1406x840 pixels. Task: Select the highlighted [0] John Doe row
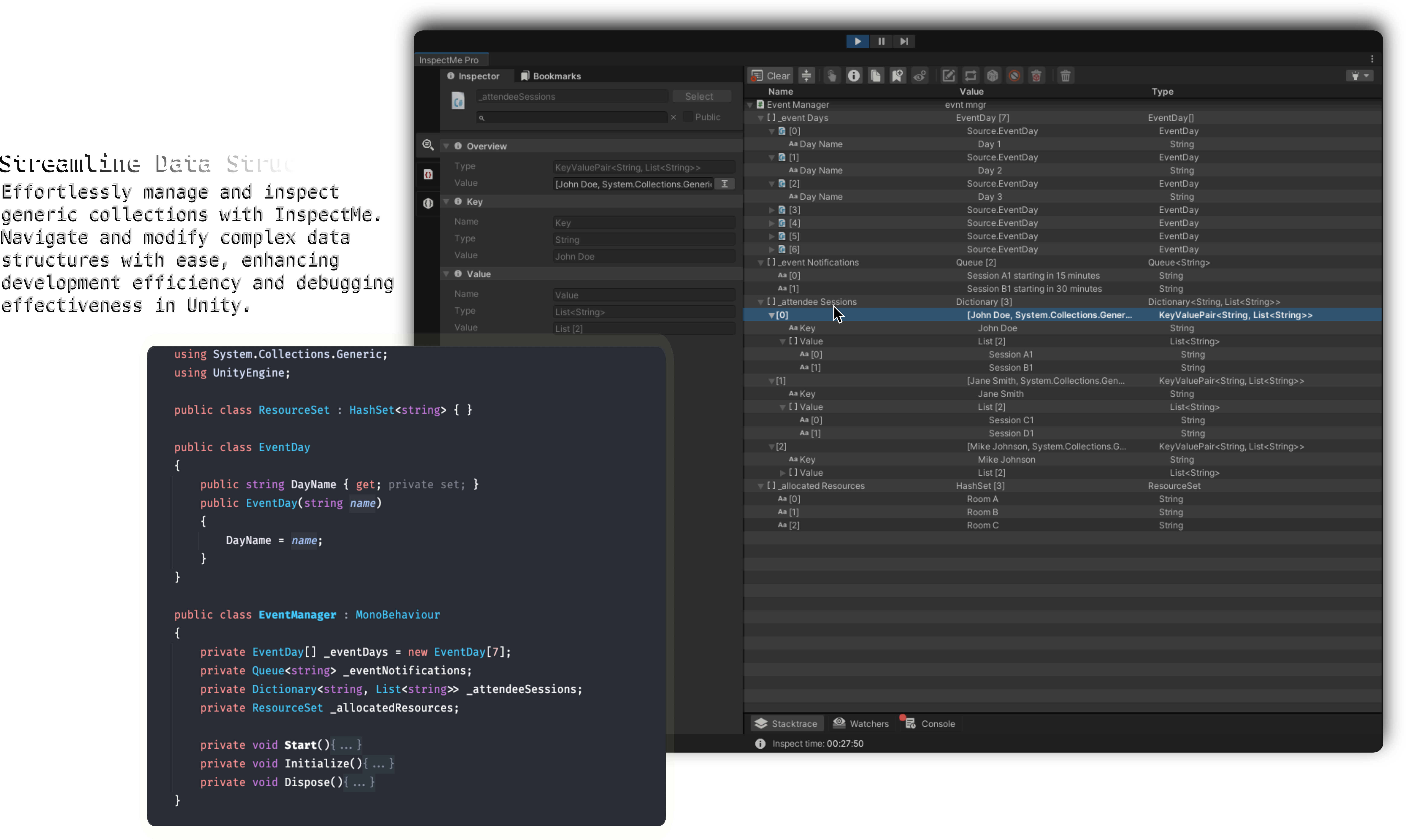(1063, 315)
